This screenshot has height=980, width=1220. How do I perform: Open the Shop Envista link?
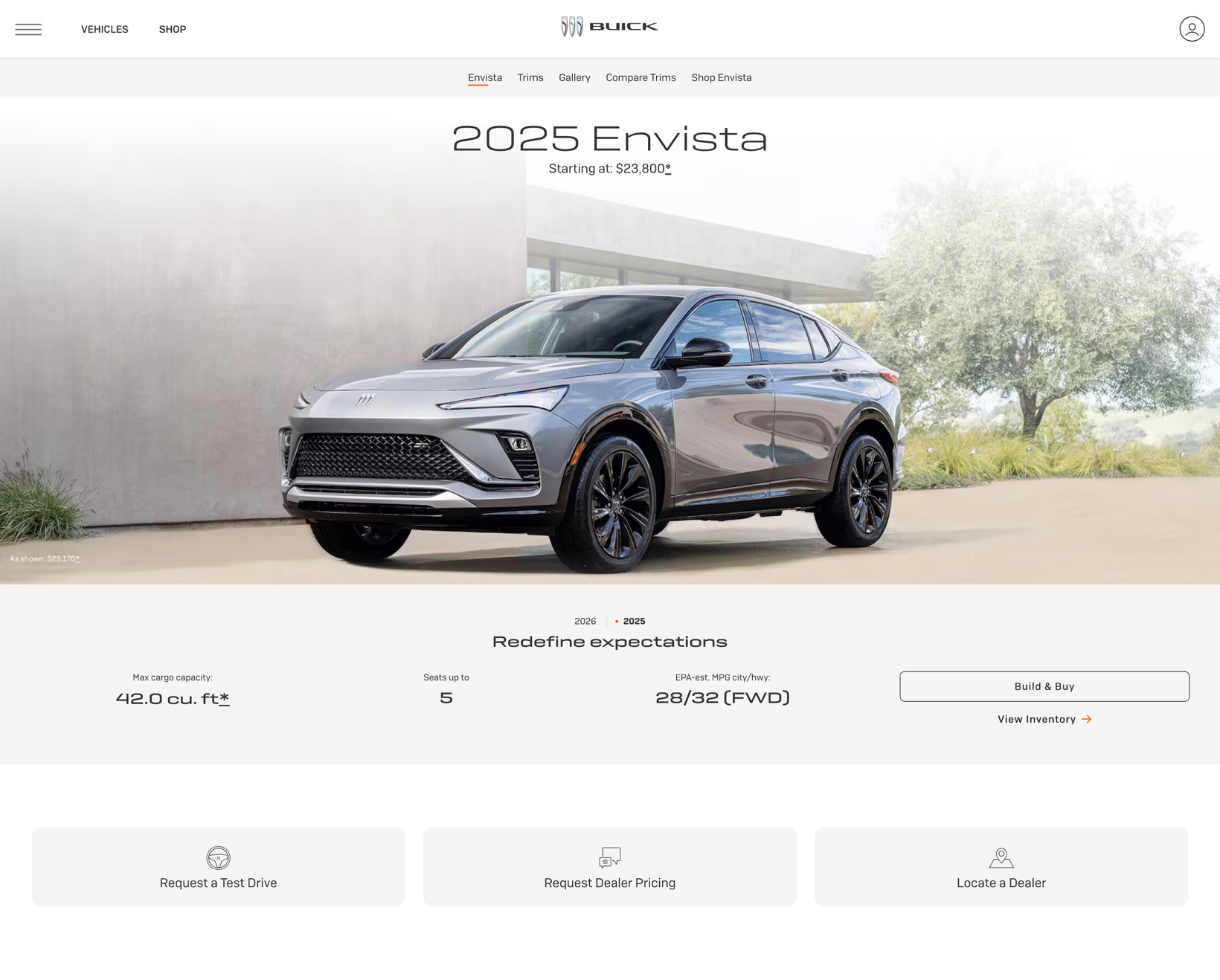(x=722, y=77)
